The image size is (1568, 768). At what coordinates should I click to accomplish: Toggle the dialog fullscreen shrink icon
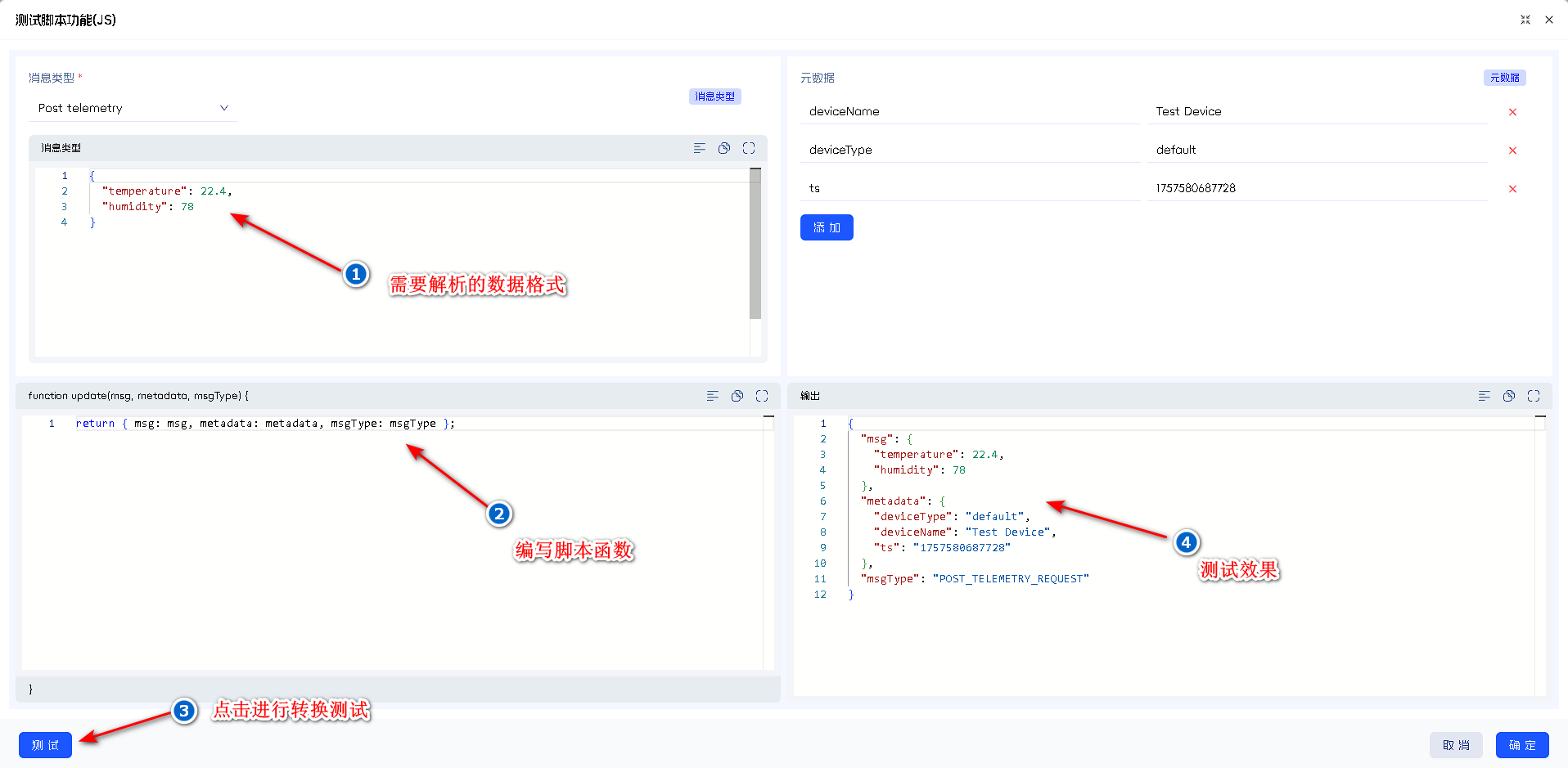[1525, 20]
